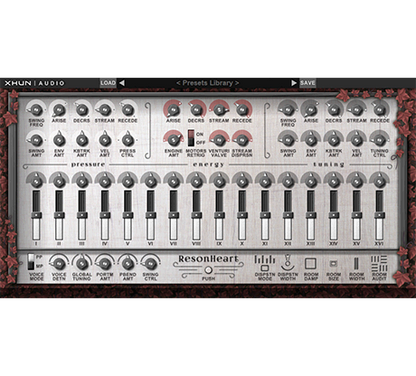Click the ROOM DAMP square icon

311,263
